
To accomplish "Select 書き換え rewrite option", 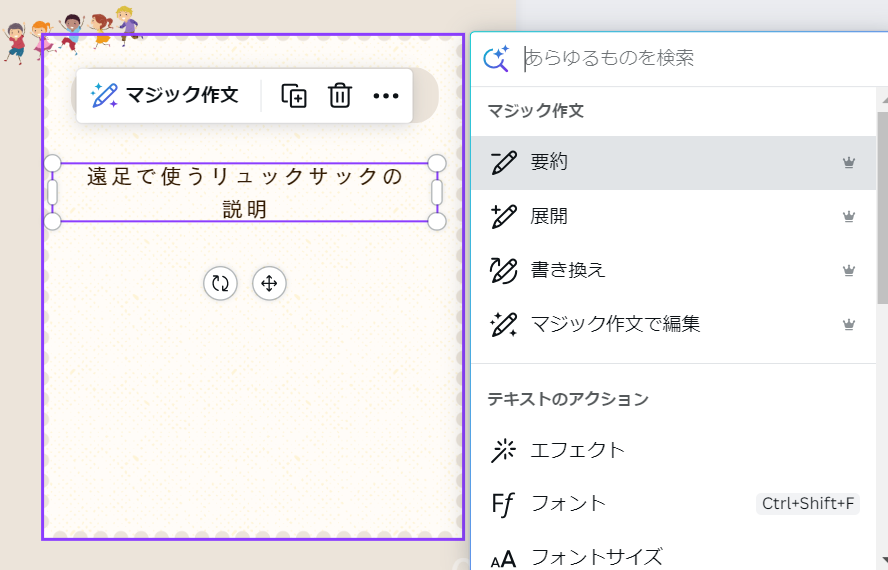I will [x=673, y=270].
